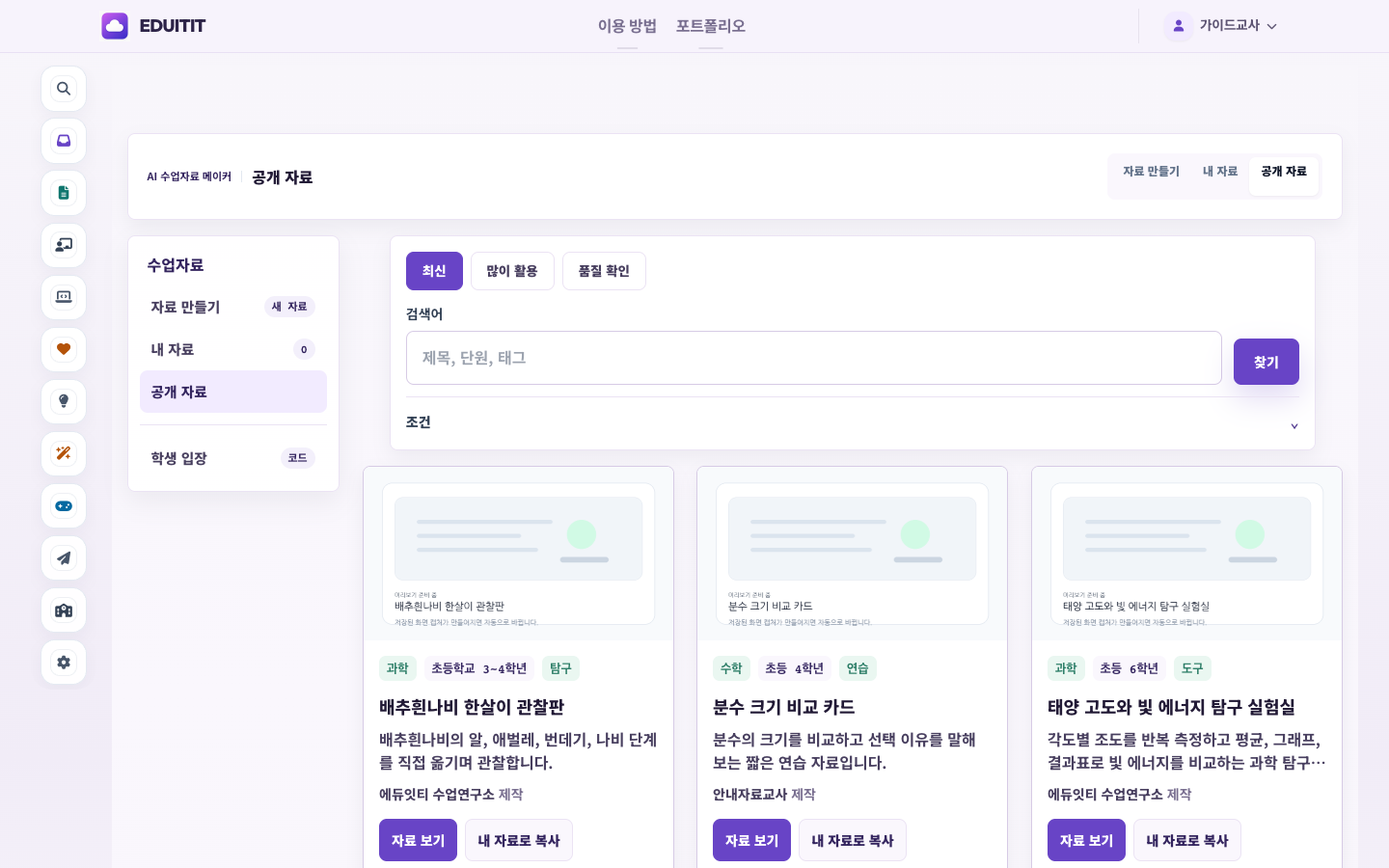Image resolution: width=1389 pixels, height=868 pixels.
Task: Open the 분수 크기 비교 카드 preview thumbnail
Action: click(852, 554)
